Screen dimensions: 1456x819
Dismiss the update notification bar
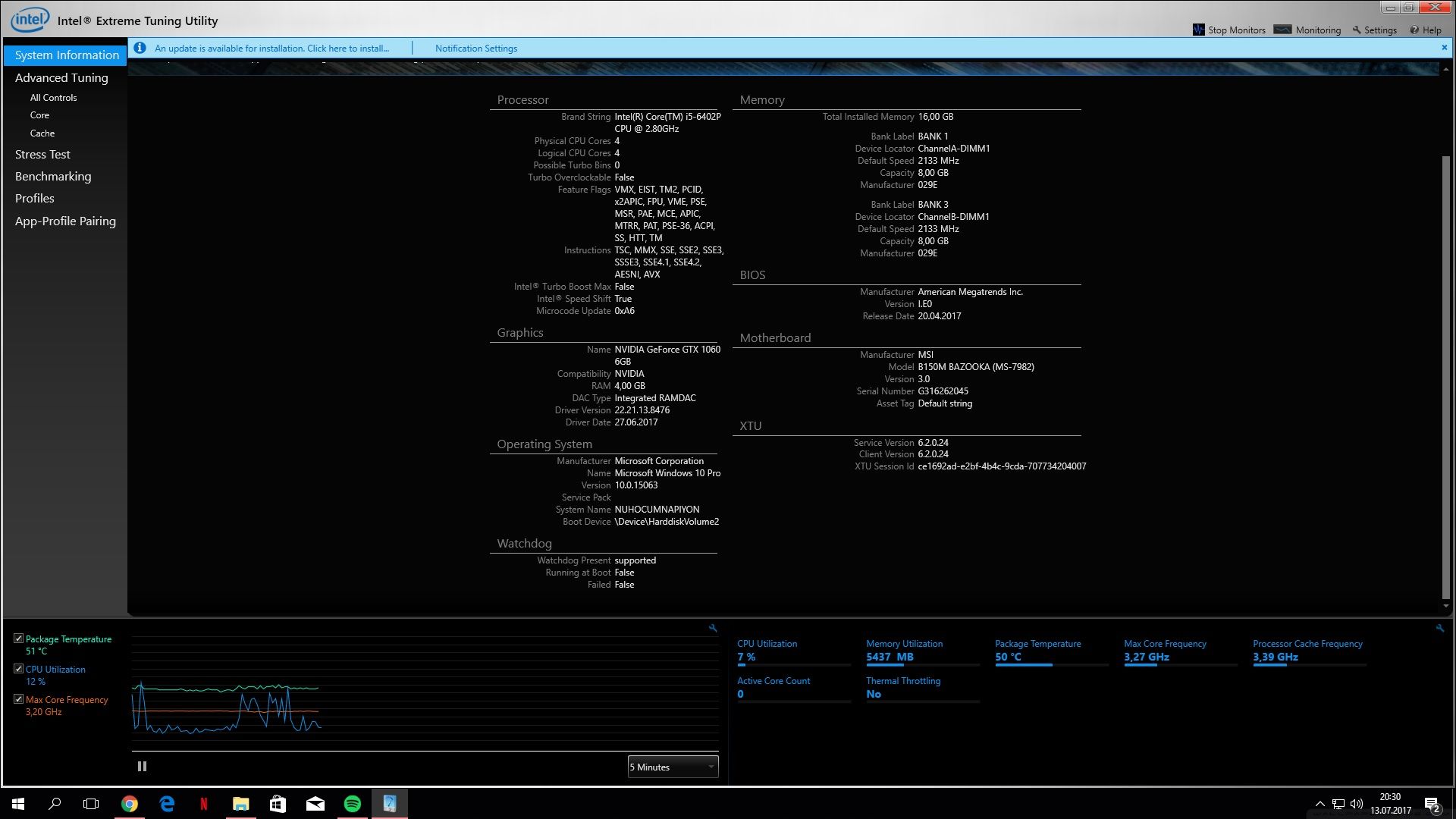pos(1444,48)
